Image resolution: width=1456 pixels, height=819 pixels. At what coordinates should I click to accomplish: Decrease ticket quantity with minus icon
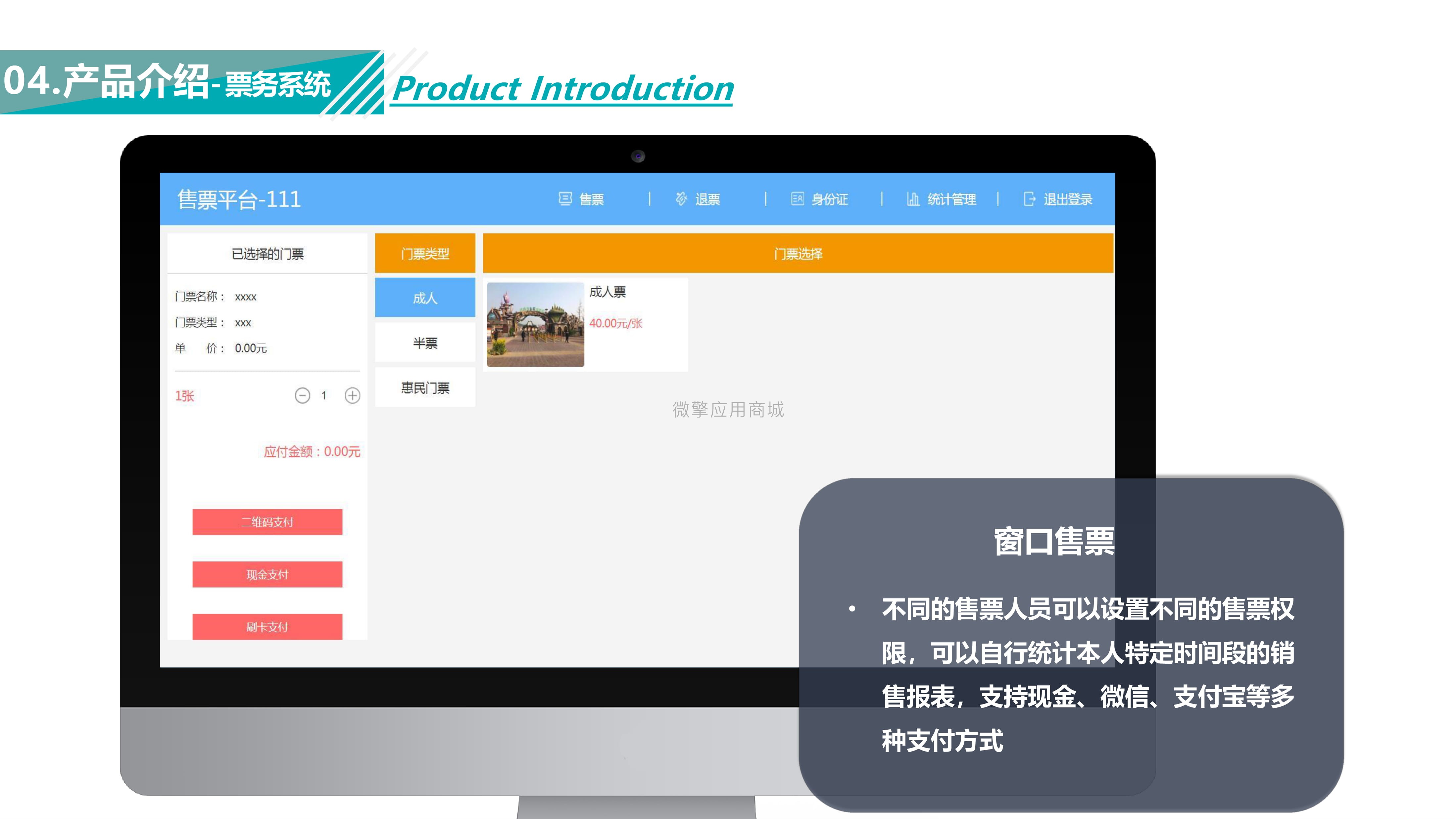click(302, 396)
